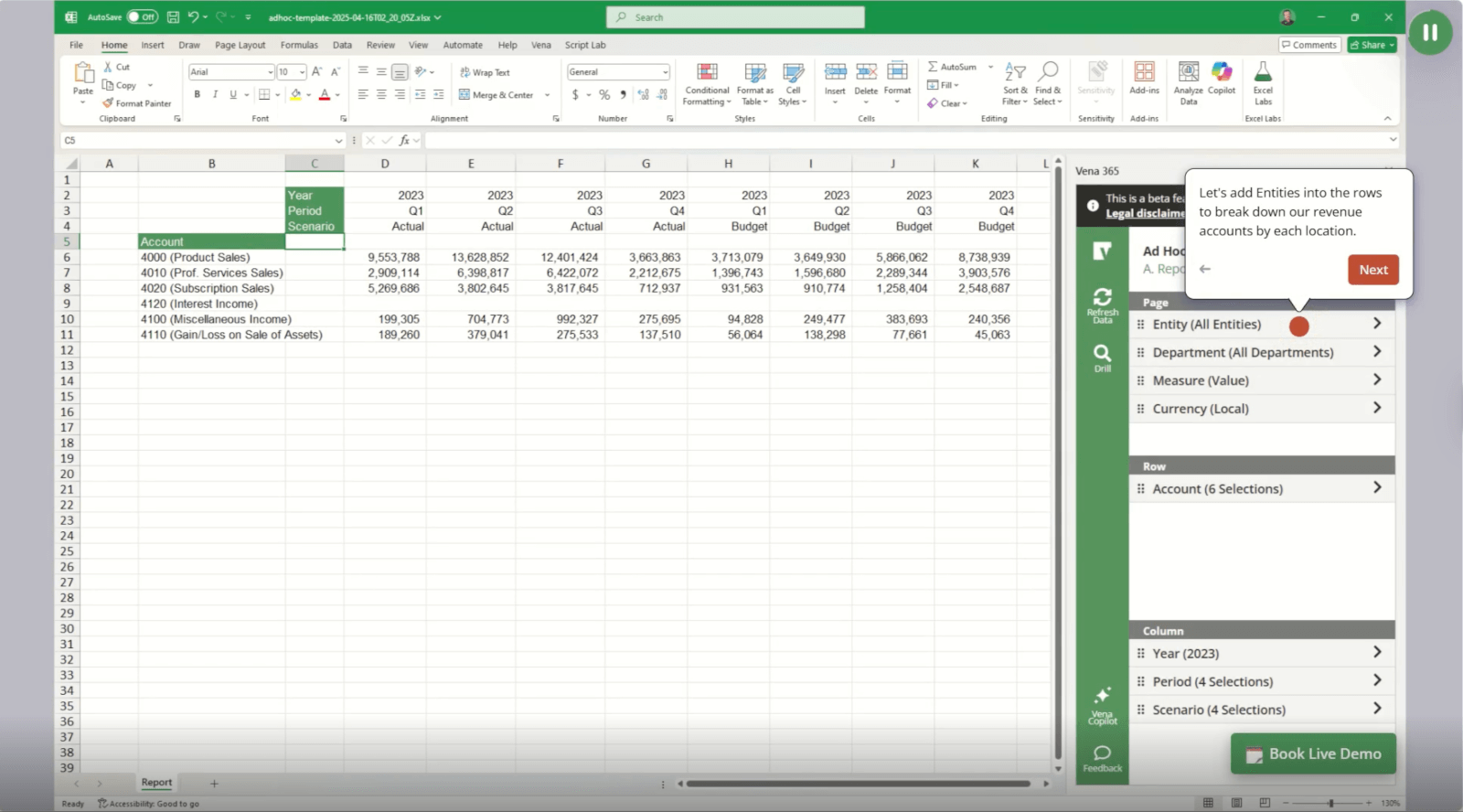Screen dimensions: 1463x812
Task: Switch to the Formulas ribbon tab
Action: point(299,45)
